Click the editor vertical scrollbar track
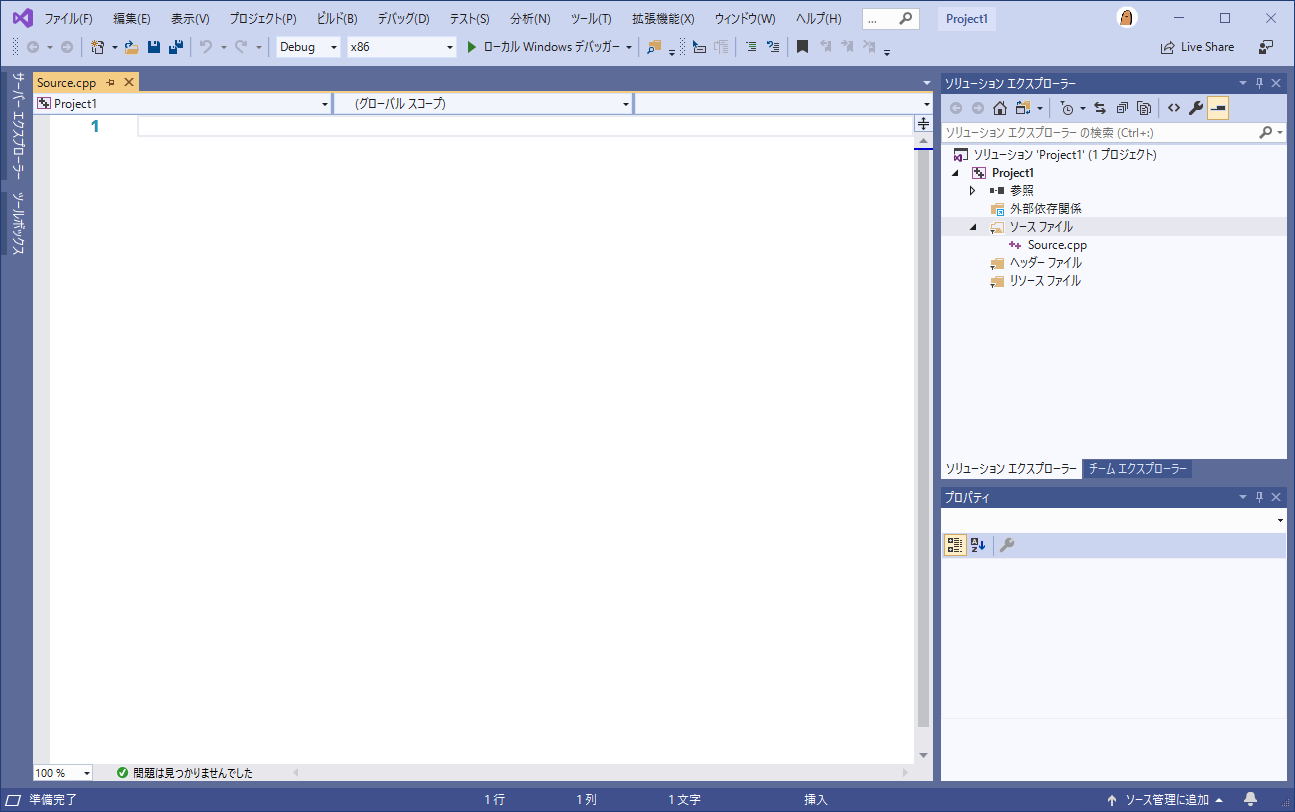The image size is (1295, 812). coord(923,450)
